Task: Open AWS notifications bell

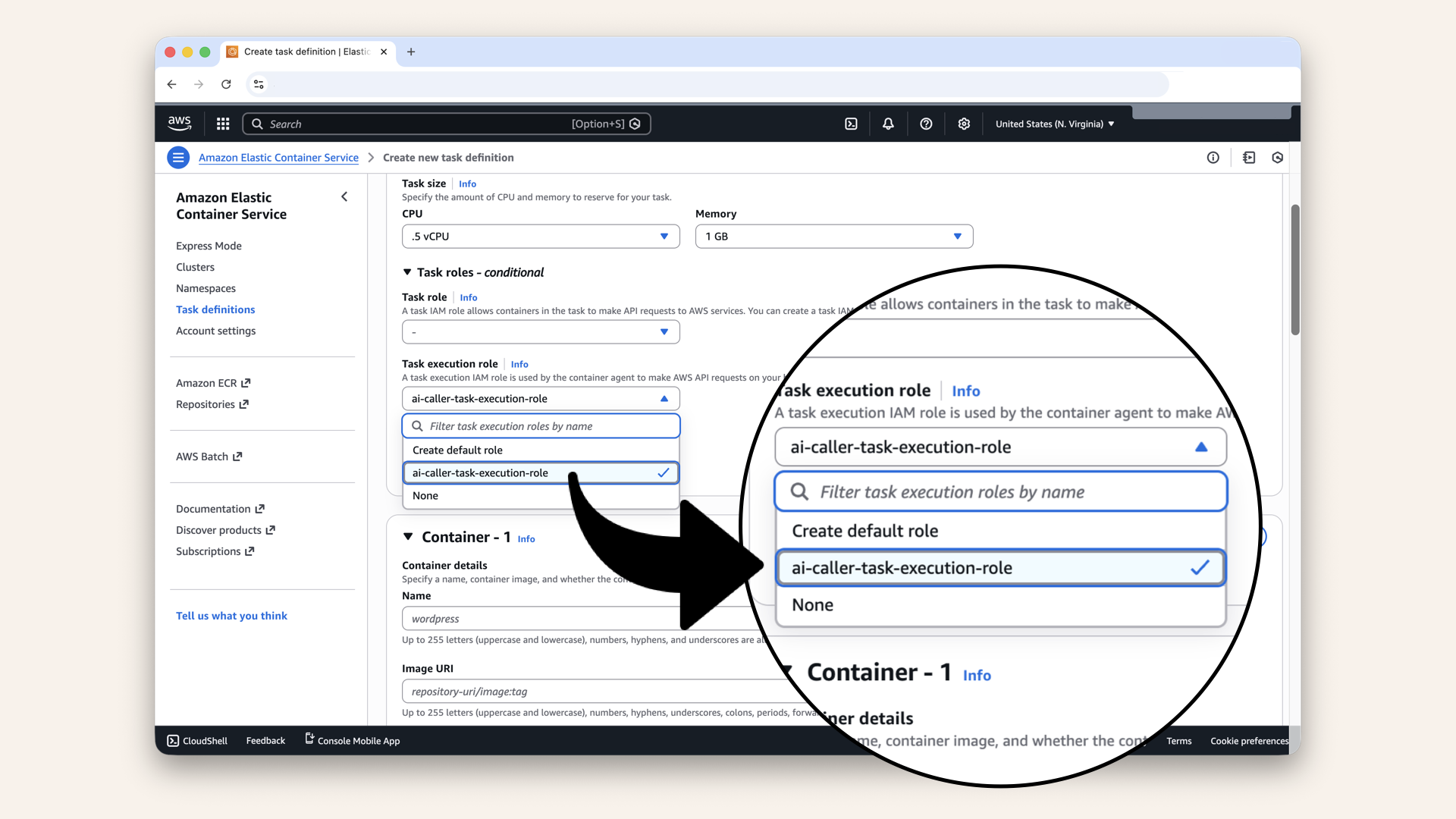Action: pyautogui.click(x=888, y=124)
